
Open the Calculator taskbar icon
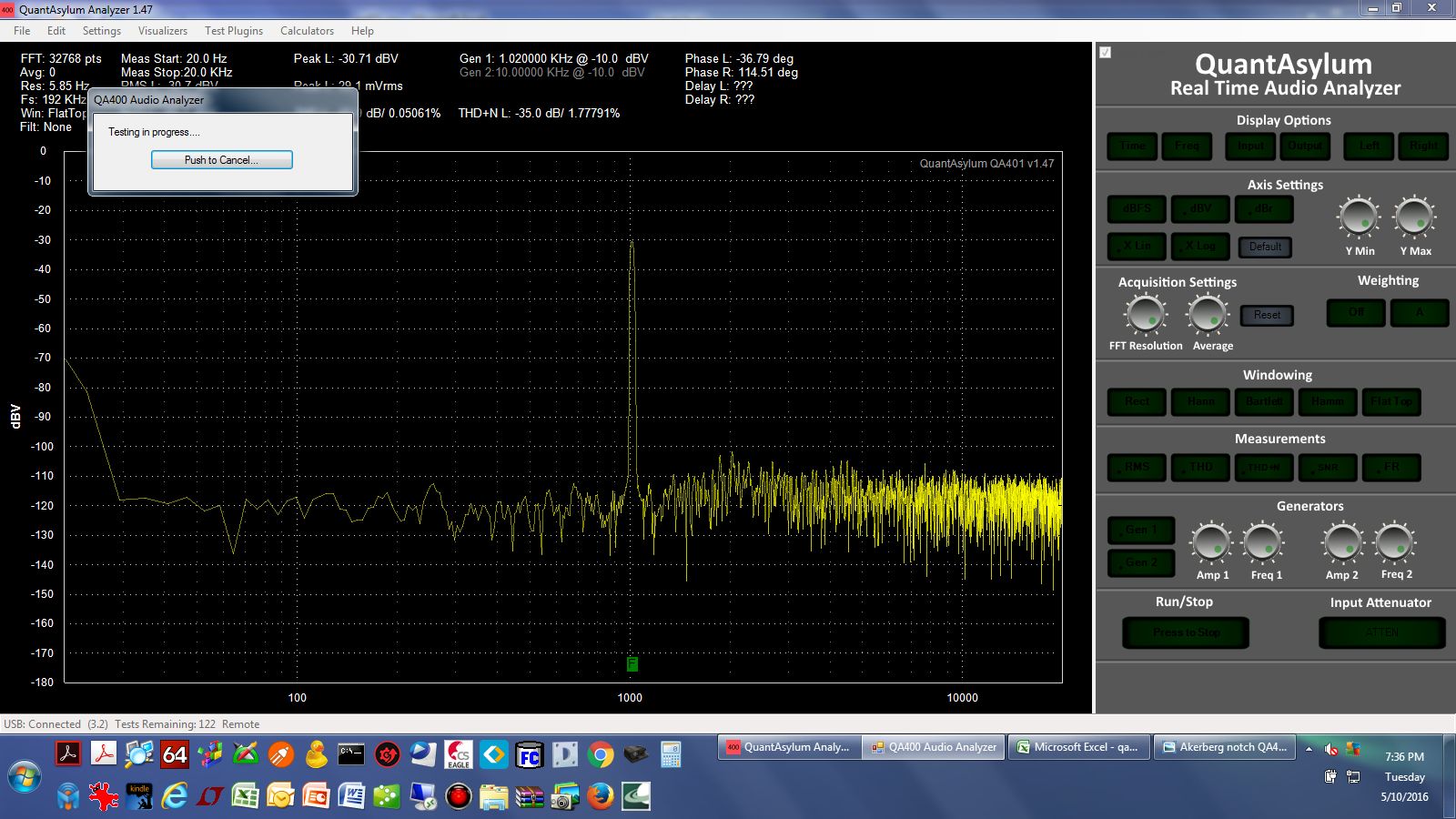pyautogui.click(x=671, y=754)
